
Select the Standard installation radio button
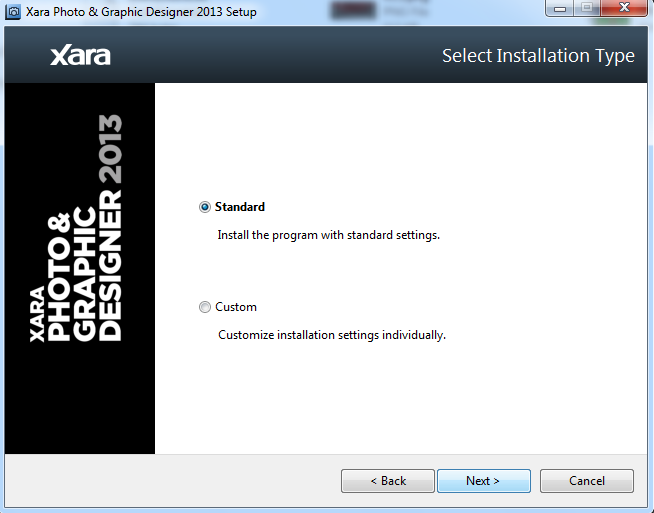[x=204, y=207]
